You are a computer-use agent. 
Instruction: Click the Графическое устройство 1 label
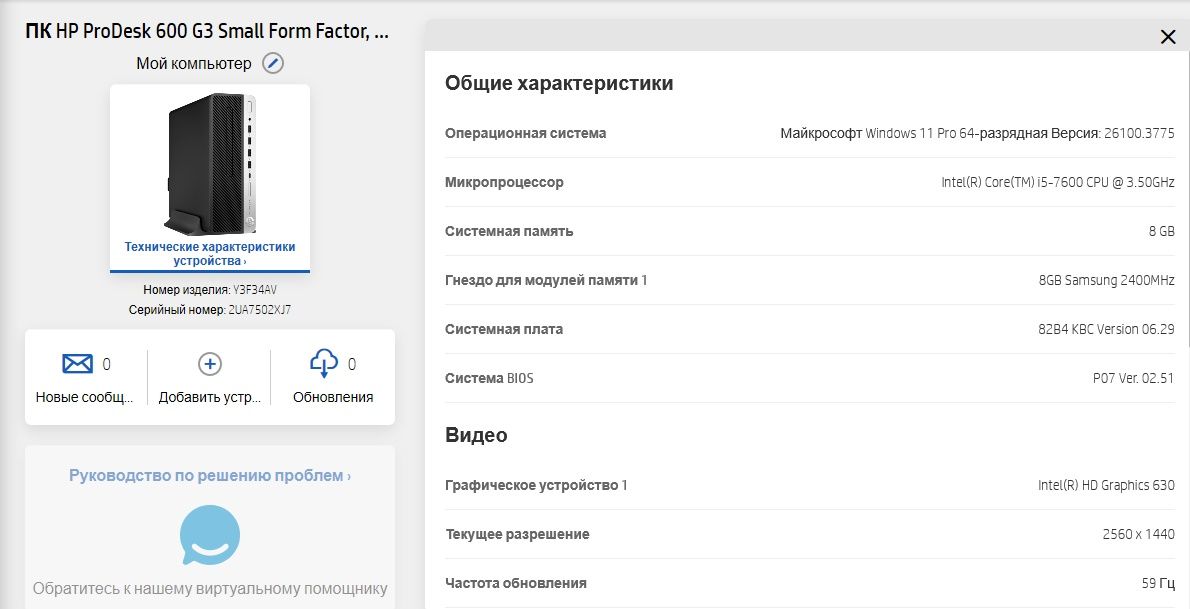[537, 485]
